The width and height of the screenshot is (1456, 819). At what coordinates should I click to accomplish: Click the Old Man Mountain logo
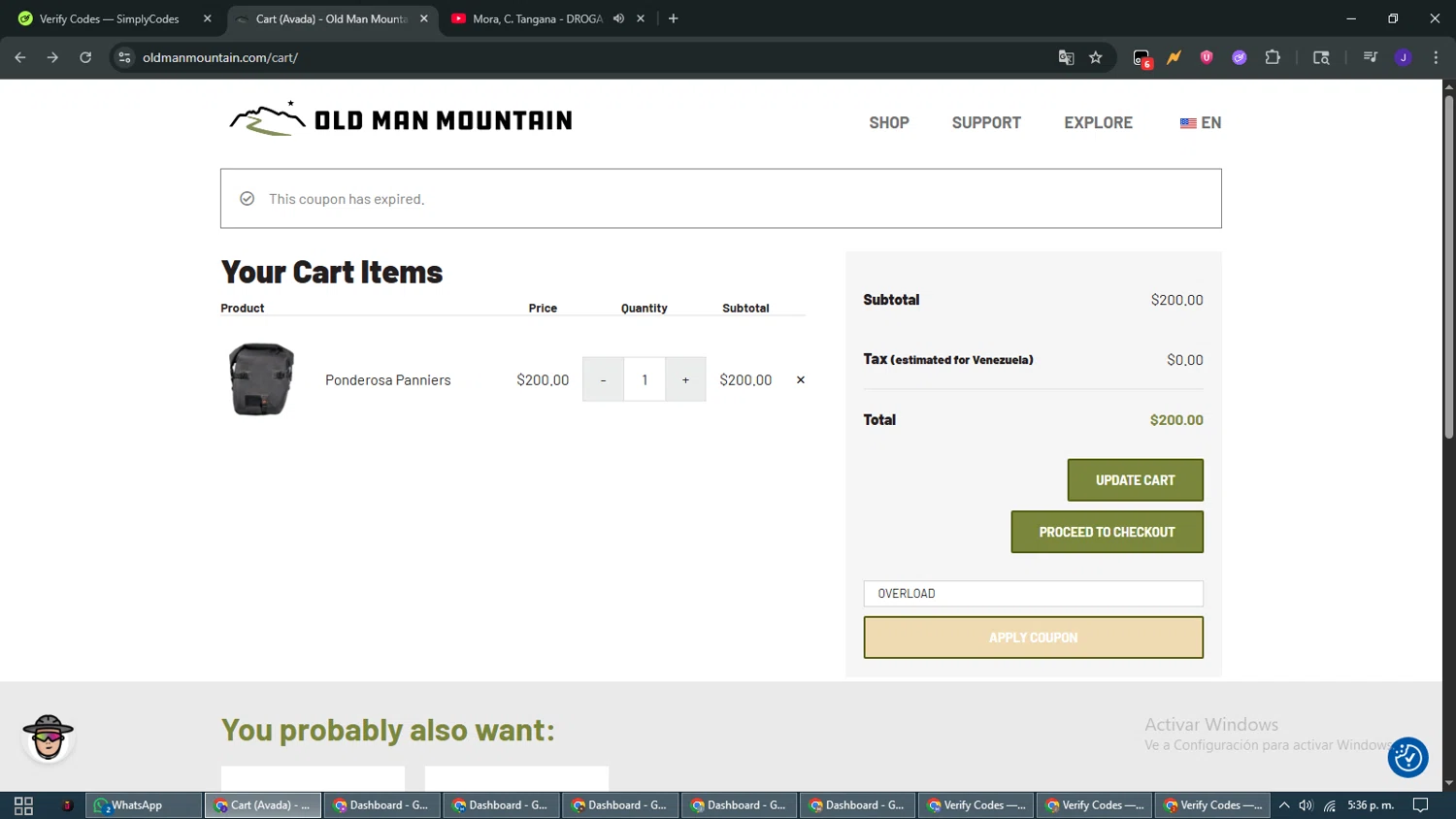tap(400, 119)
